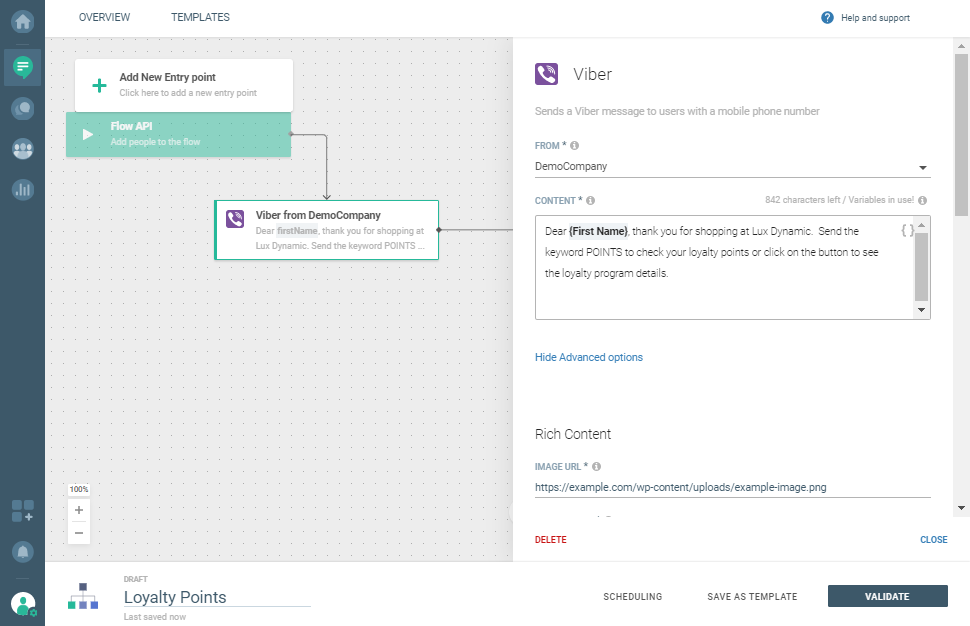Image resolution: width=970 pixels, height=626 pixels.
Task: Click the user account avatar icon
Action: click(22, 604)
